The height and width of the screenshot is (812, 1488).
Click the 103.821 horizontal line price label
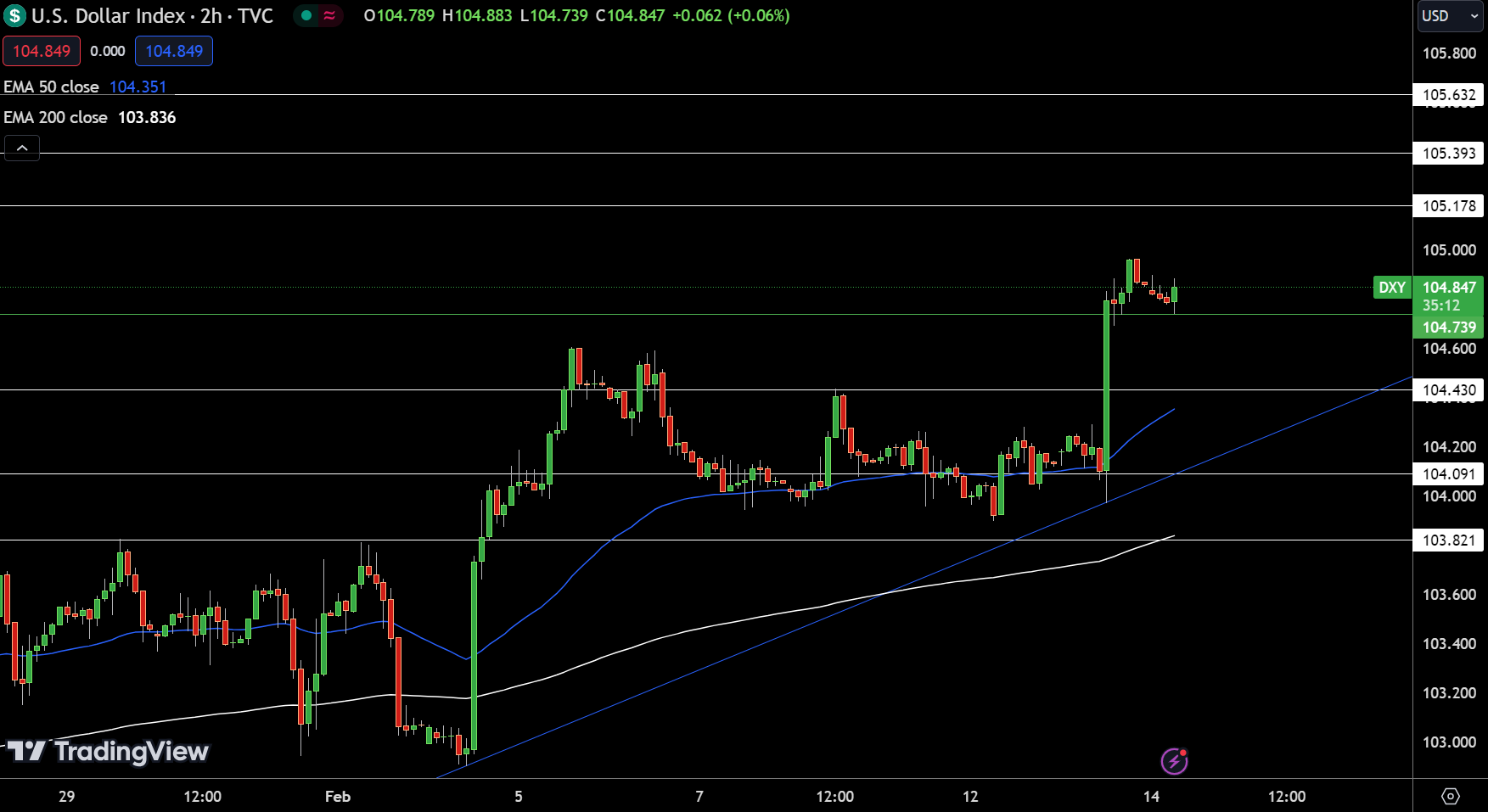[1449, 540]
